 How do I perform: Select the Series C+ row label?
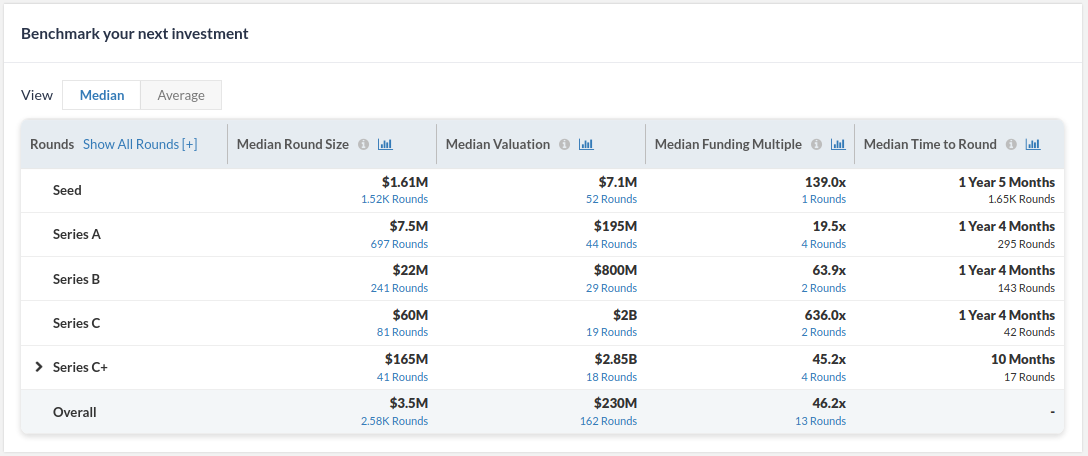80,367
